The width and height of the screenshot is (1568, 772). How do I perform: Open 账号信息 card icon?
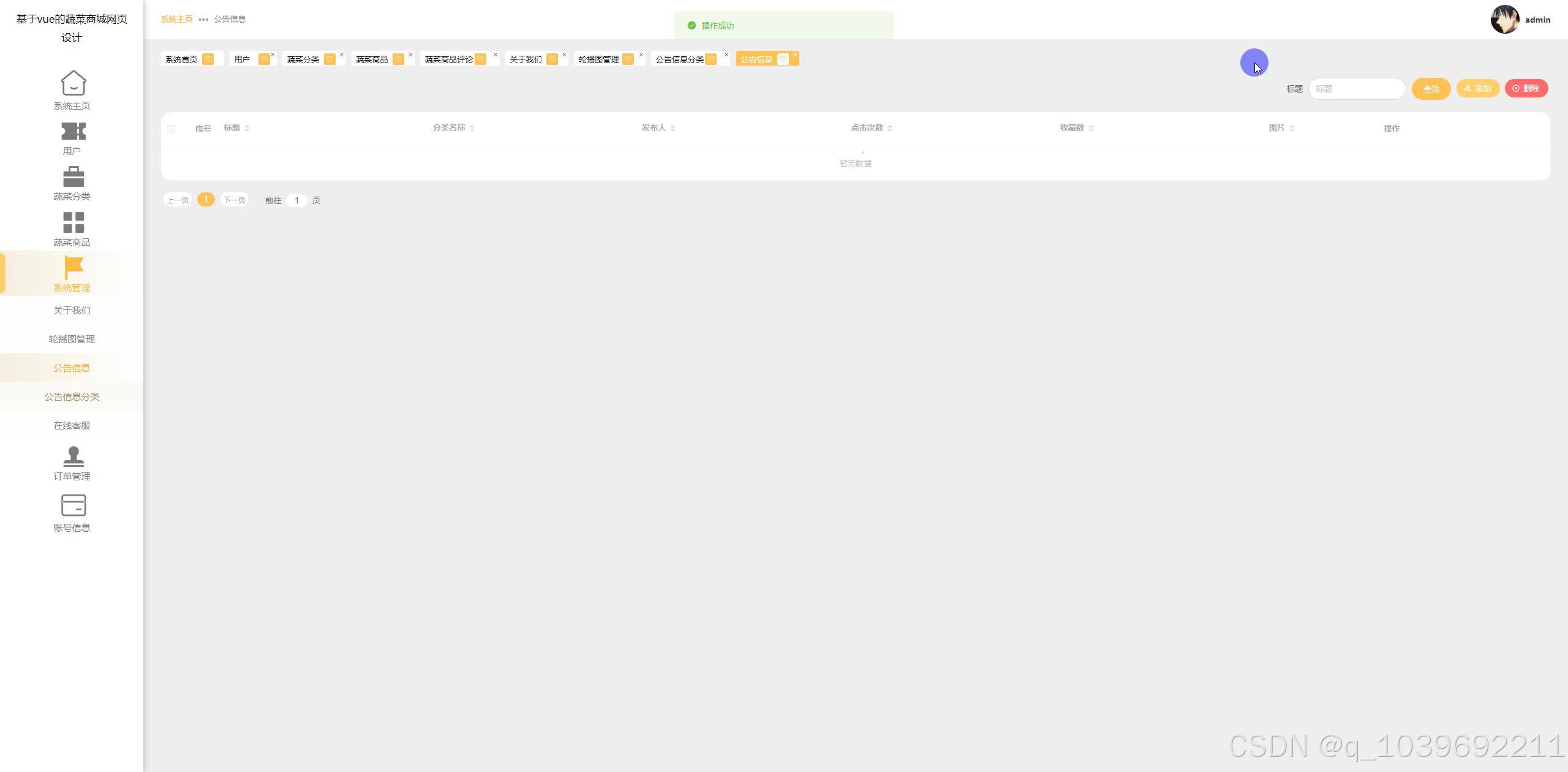point(73,505)
